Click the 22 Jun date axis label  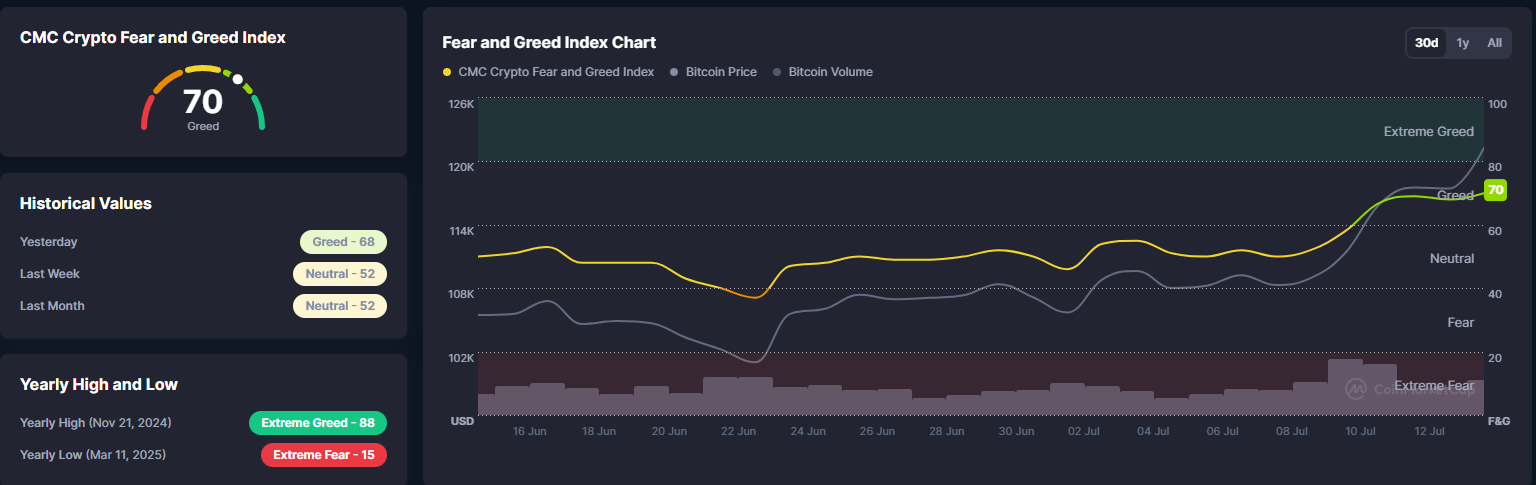[738, 432]
